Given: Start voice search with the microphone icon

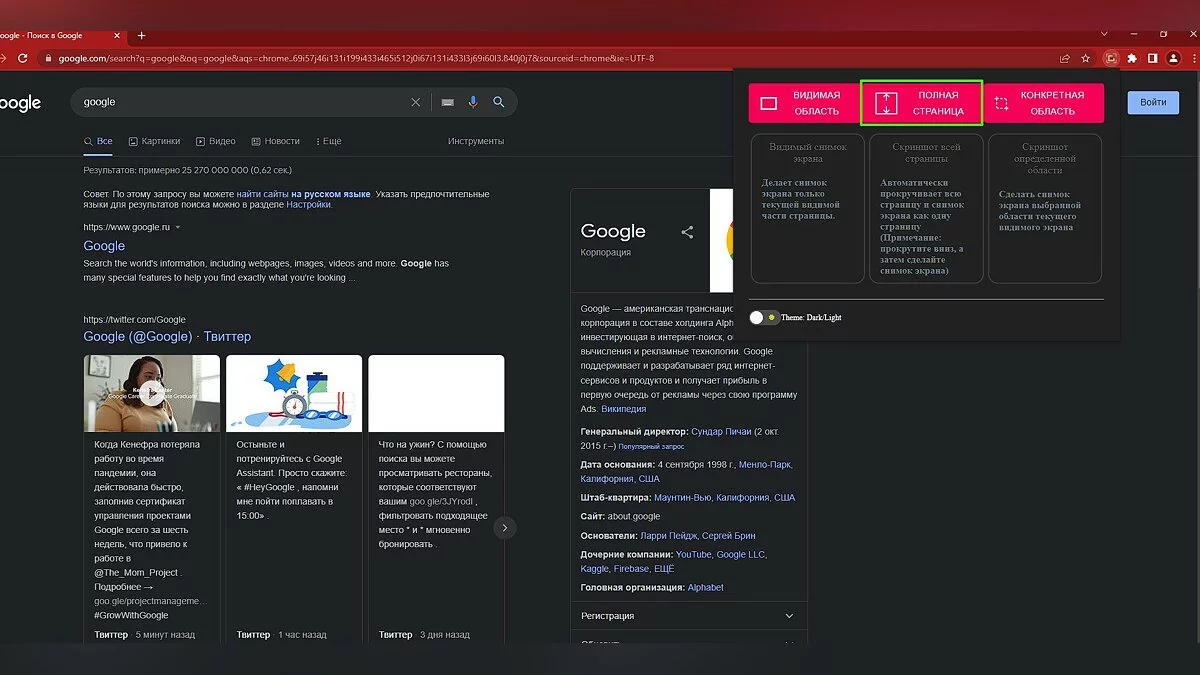Looking at the screenshot, I should (x=473, y=102).
